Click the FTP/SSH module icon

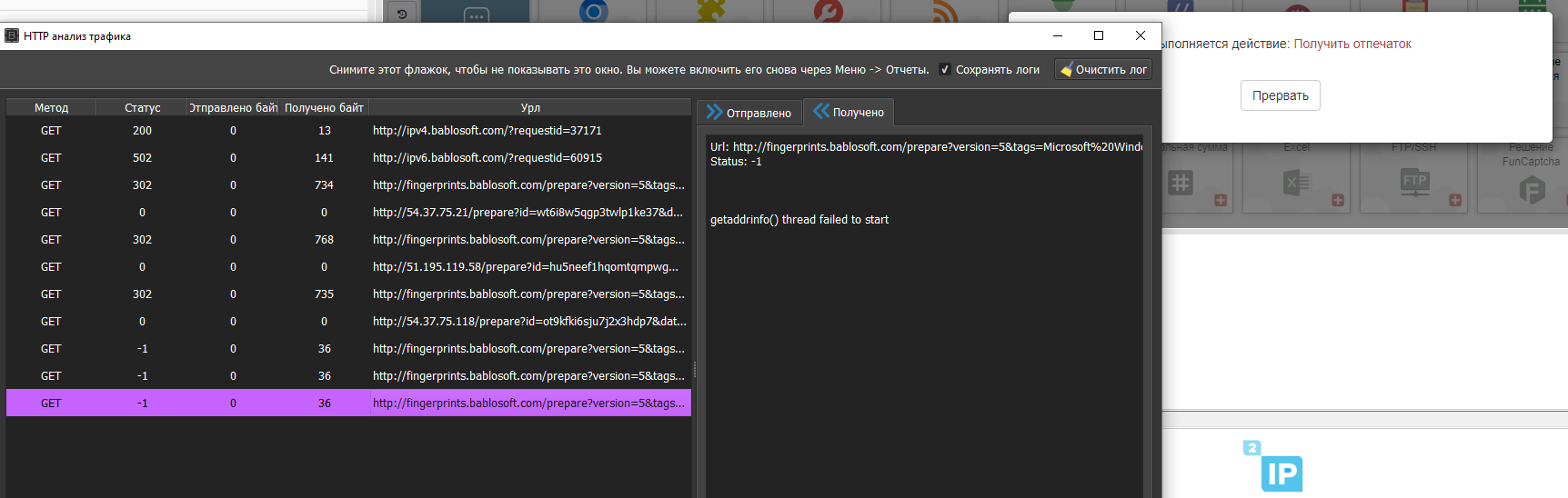[x=1414, y=182]
